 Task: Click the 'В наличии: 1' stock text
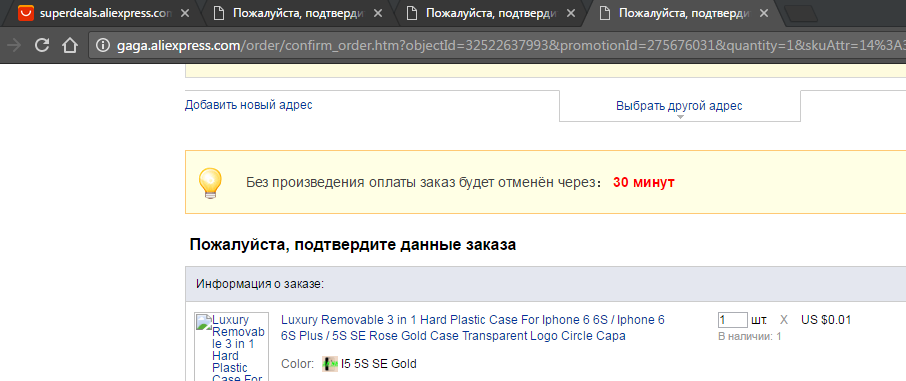pos(749,336)
